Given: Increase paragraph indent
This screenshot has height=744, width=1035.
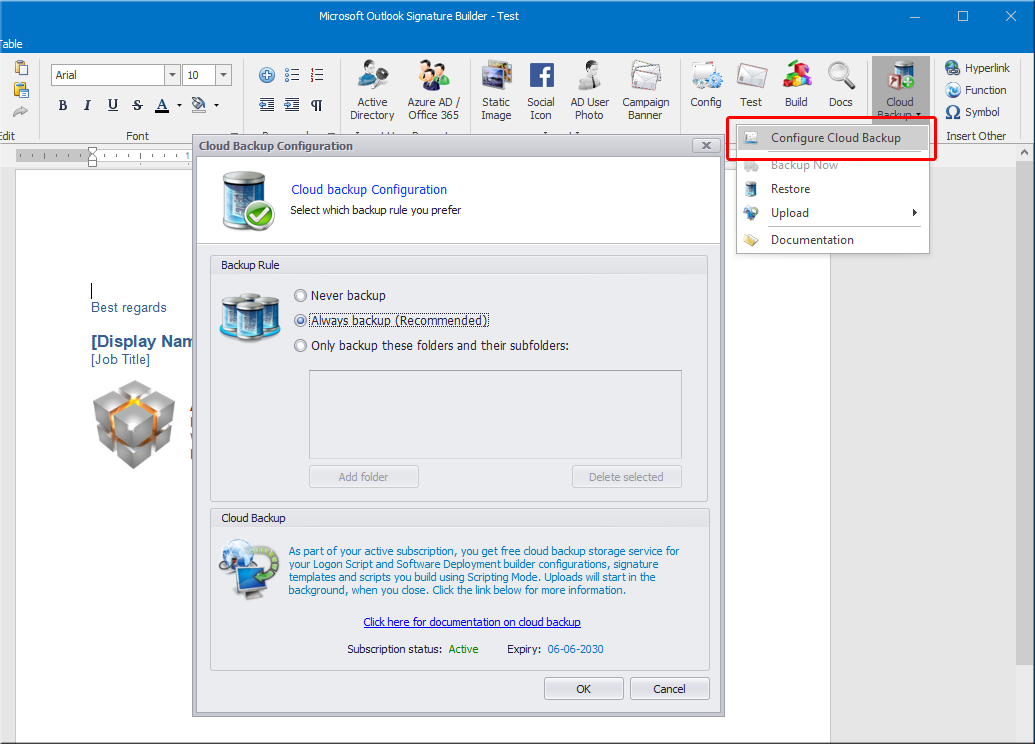Looking at the screenshot, I should pyautogui.click(x=292, y=105).
